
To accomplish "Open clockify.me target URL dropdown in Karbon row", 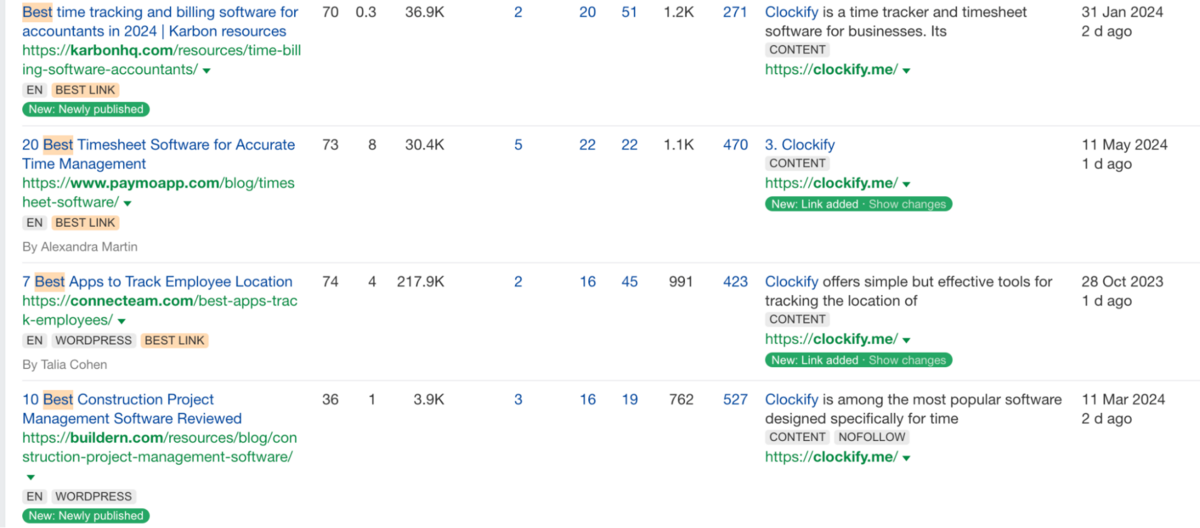I will click(906, 71).
